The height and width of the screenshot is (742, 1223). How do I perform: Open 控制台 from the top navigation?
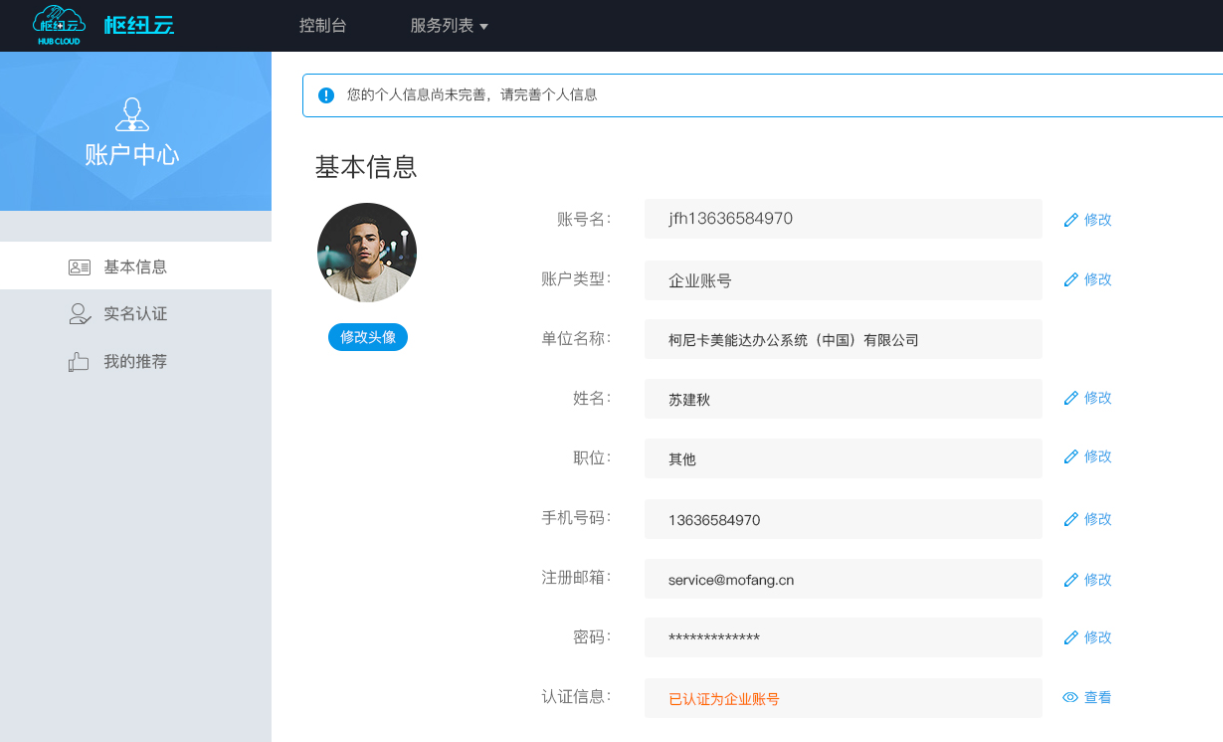point(323,26)
